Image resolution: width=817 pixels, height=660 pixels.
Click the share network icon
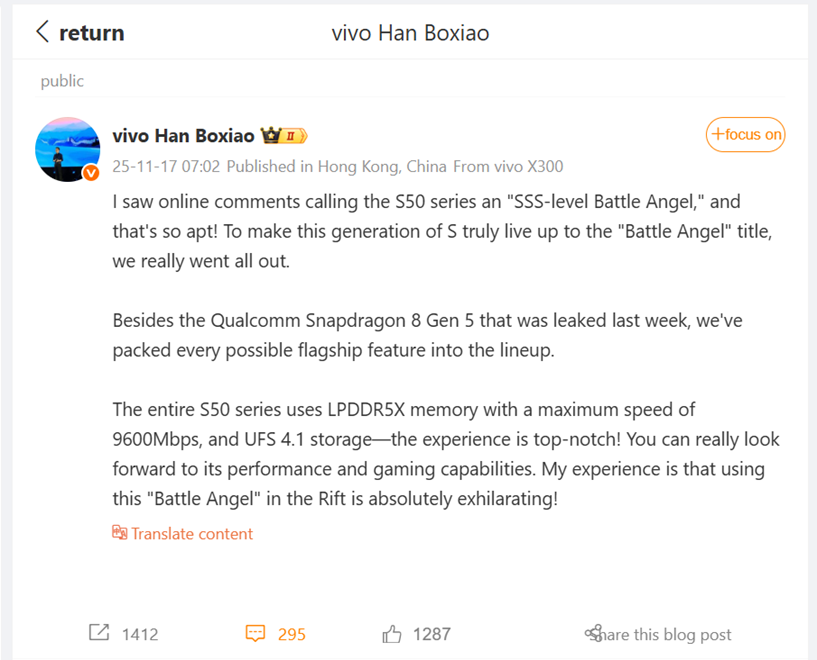pyautogui.click(x=593, y=633)
